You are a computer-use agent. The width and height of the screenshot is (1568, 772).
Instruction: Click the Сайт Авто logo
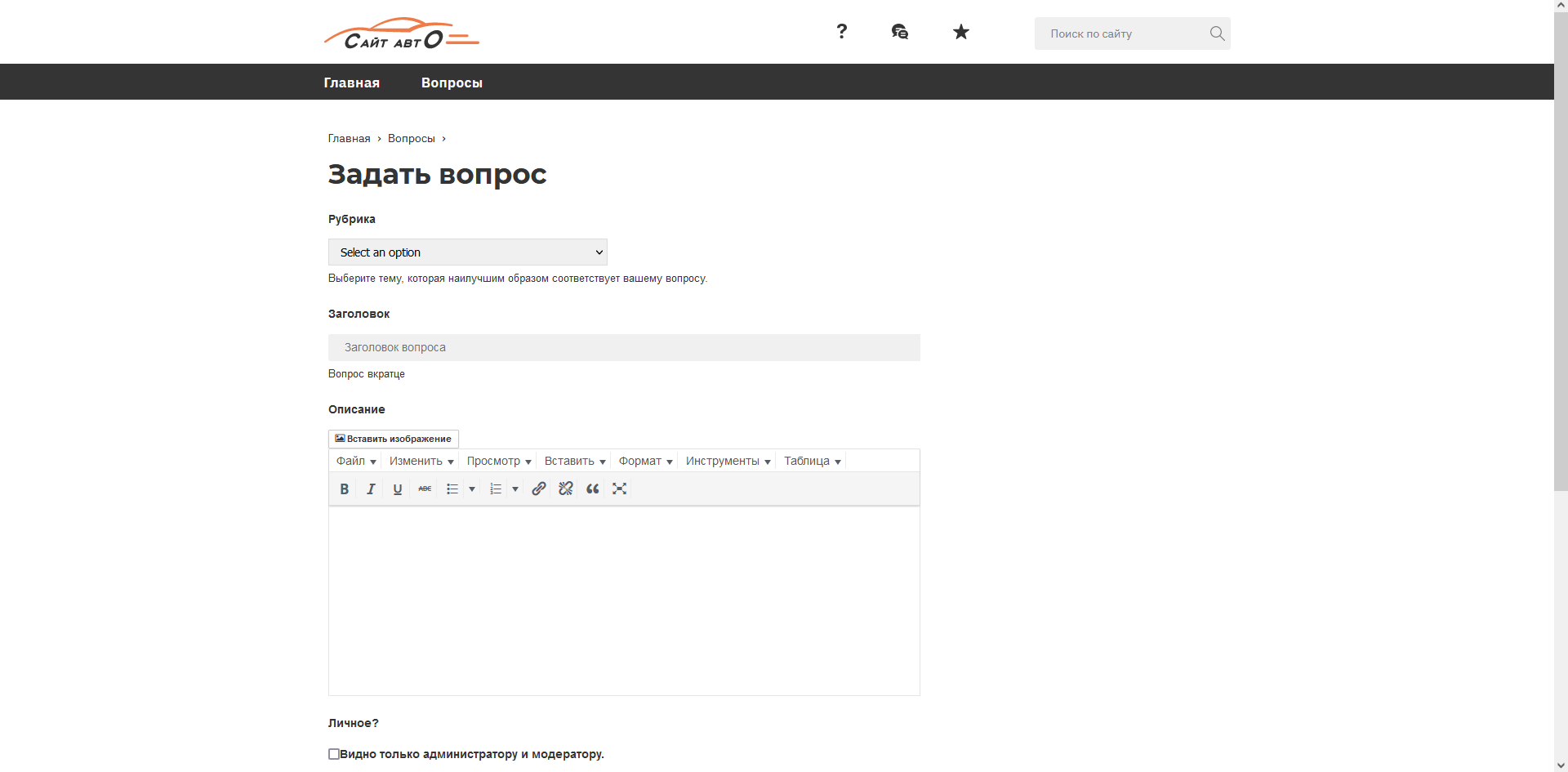401,33
